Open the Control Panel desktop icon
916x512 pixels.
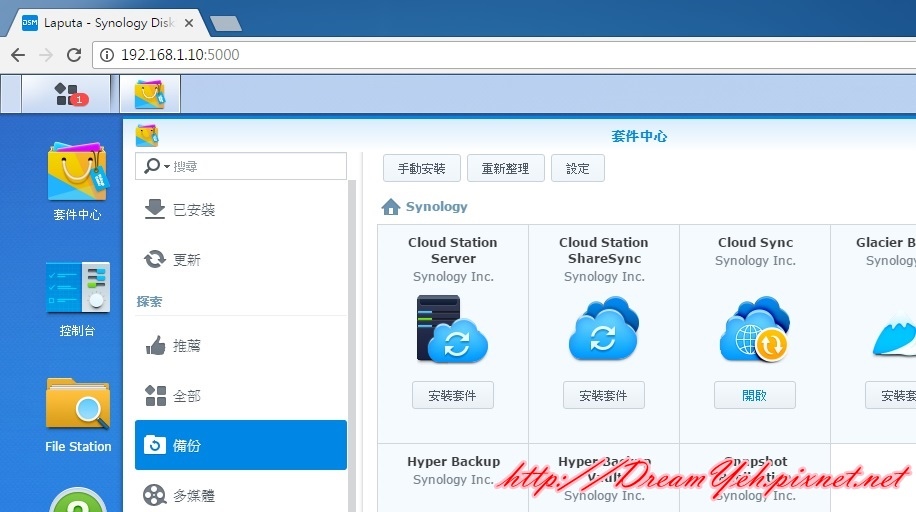(x=77, y=299)
